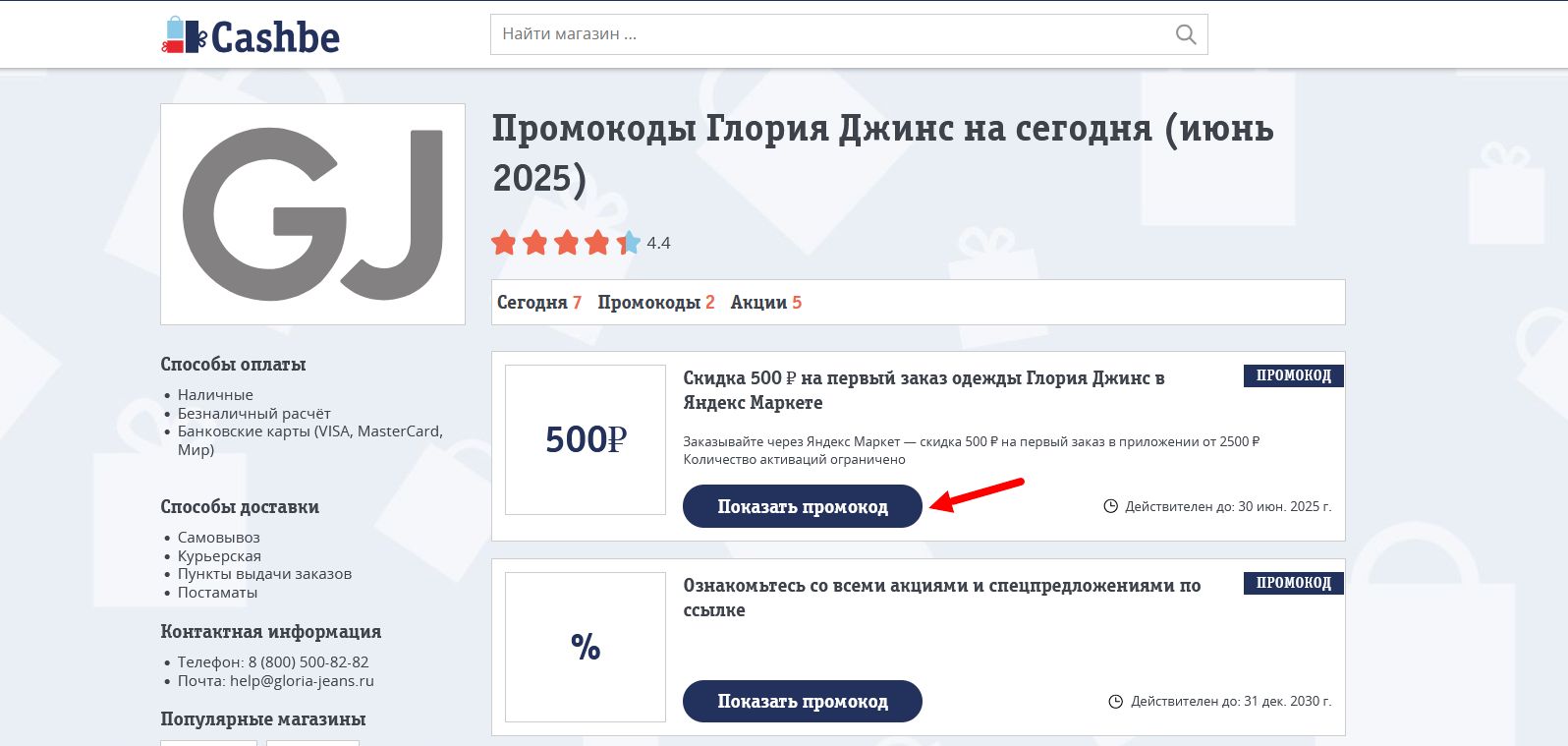1568x746 pixels.
Task: Click the Безналичный расчёт list item
Action: coord(253,414)
